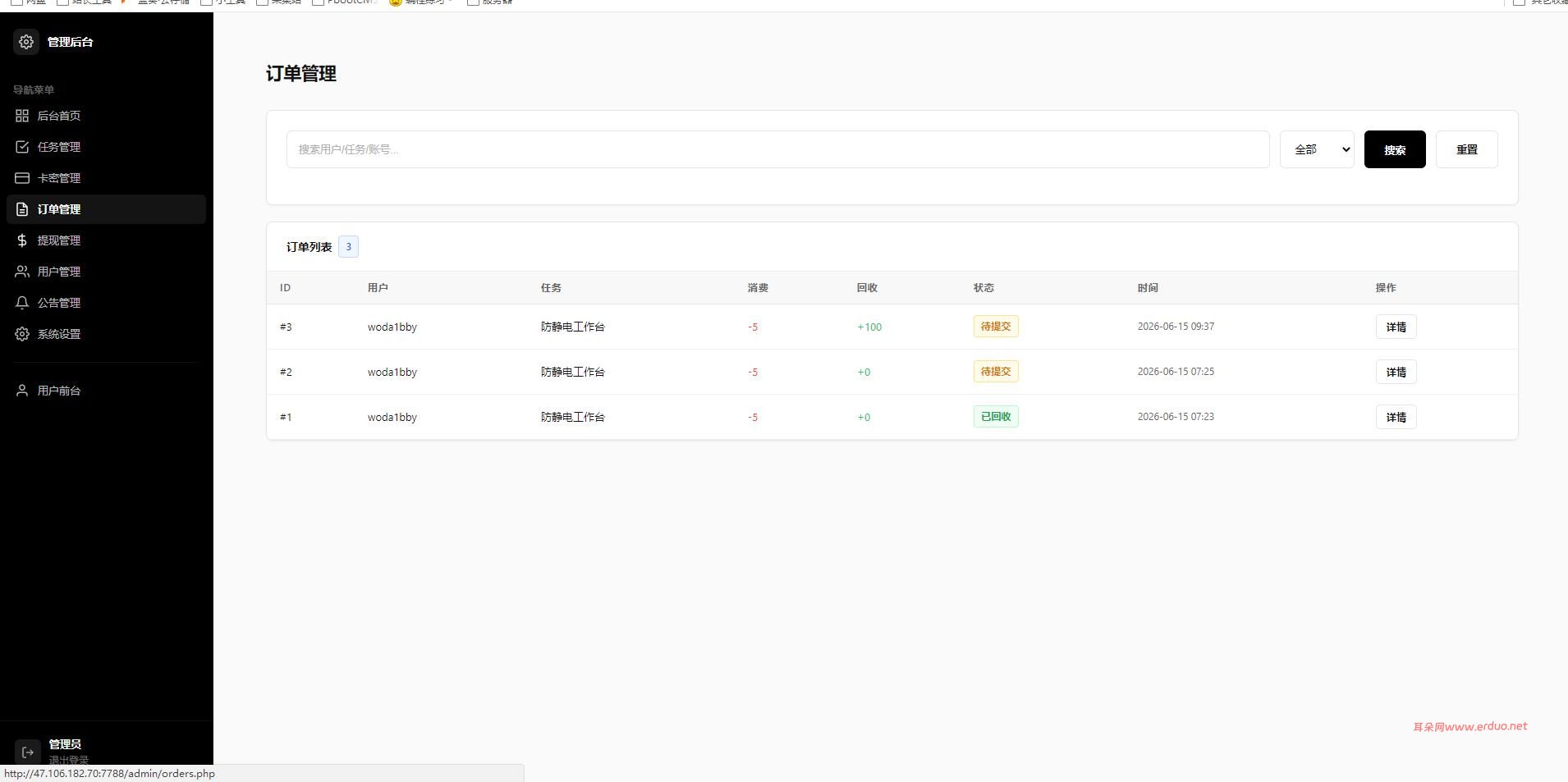Image resolution: width=1568 pixels, height=782 pixels.
Task: Open 详情 for order #1
Action: point(1396,417)
